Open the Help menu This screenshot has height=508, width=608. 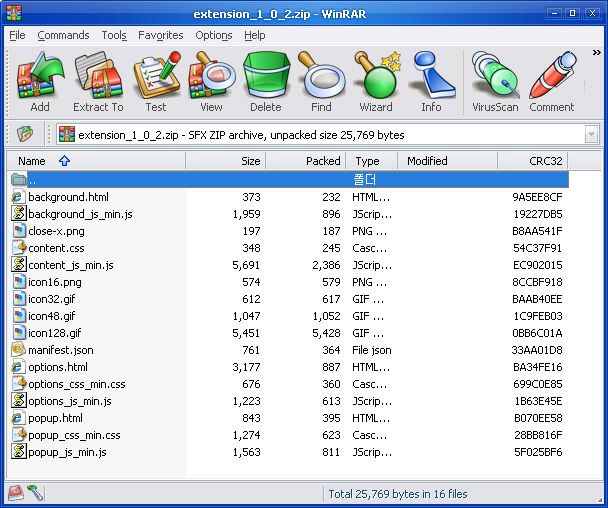(x=255, y=35)
